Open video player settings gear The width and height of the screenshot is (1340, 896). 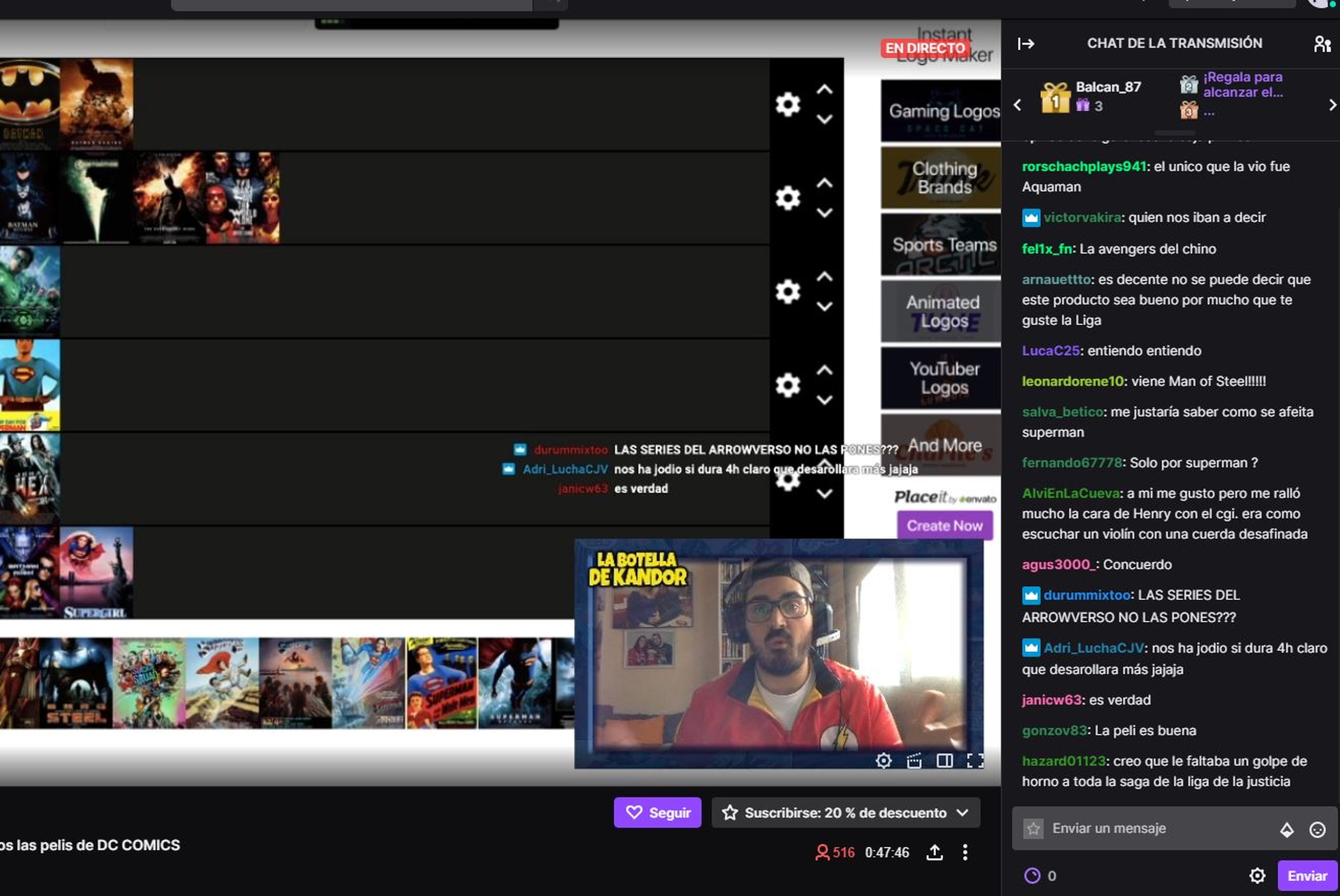click(x=884, y=761)
